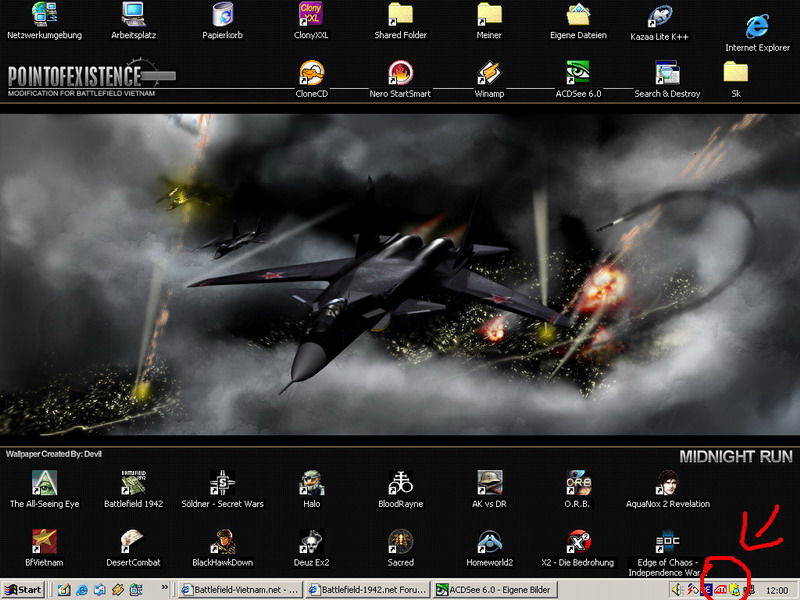Launch O.R.B. game shortcut

tap(578, 490)
